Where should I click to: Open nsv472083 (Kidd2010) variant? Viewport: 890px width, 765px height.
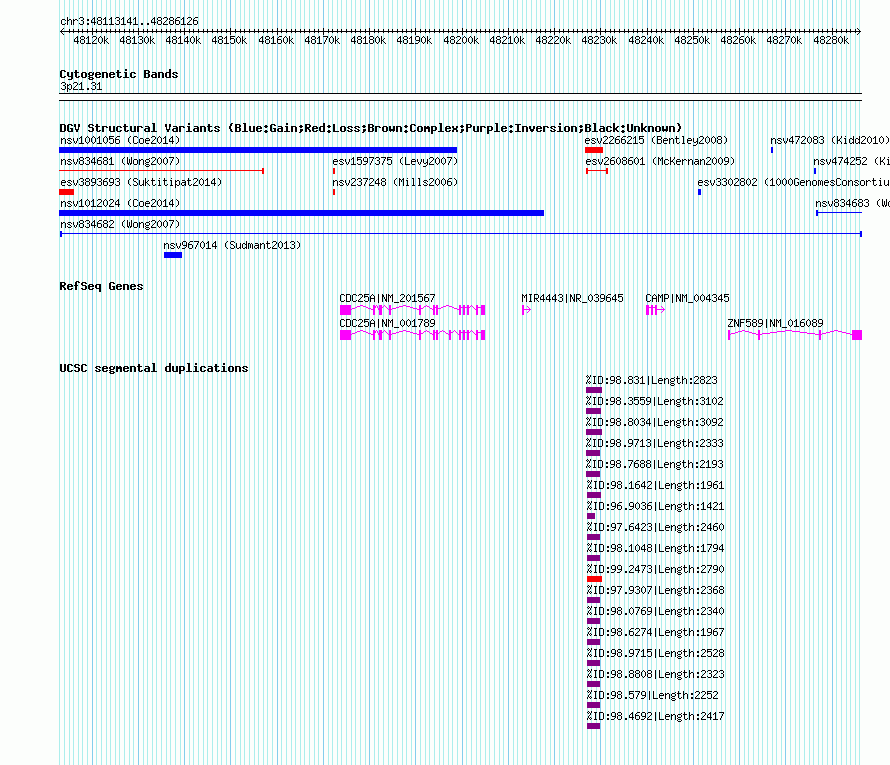[829, 140]
